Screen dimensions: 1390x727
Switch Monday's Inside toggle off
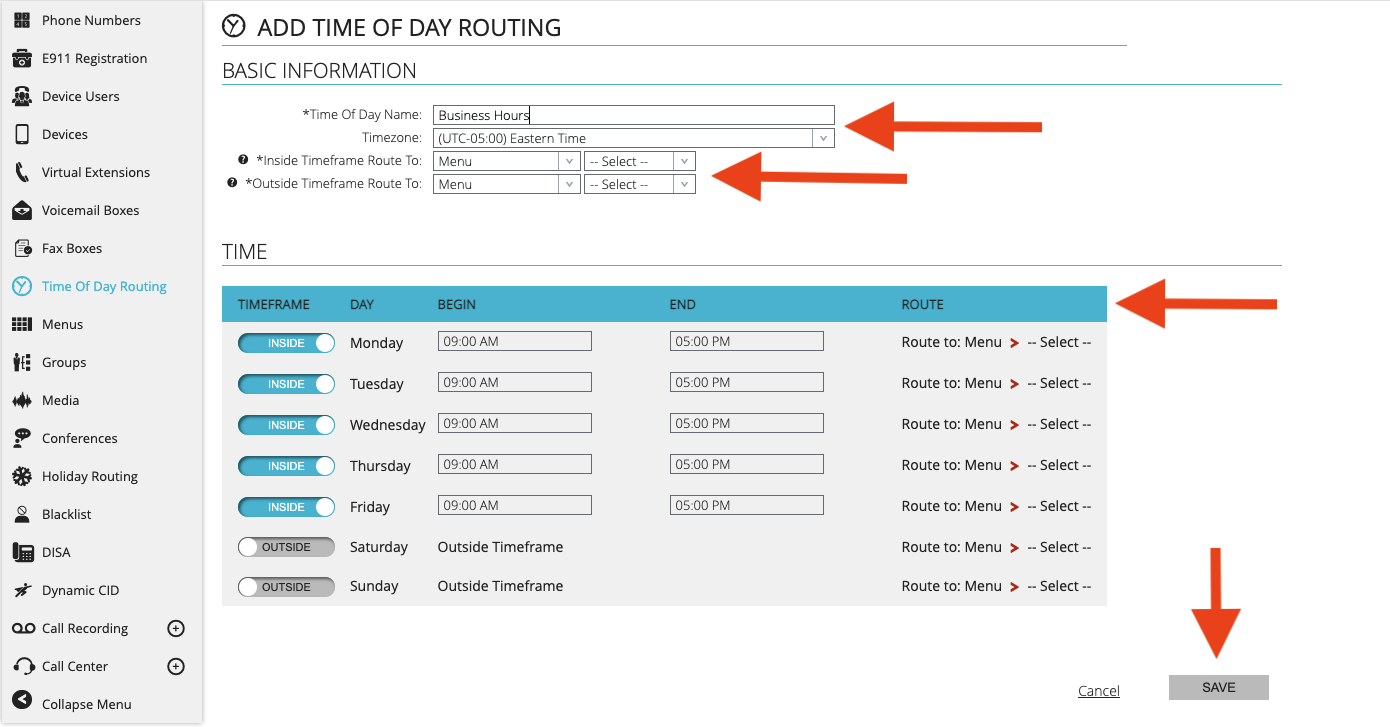286,342
